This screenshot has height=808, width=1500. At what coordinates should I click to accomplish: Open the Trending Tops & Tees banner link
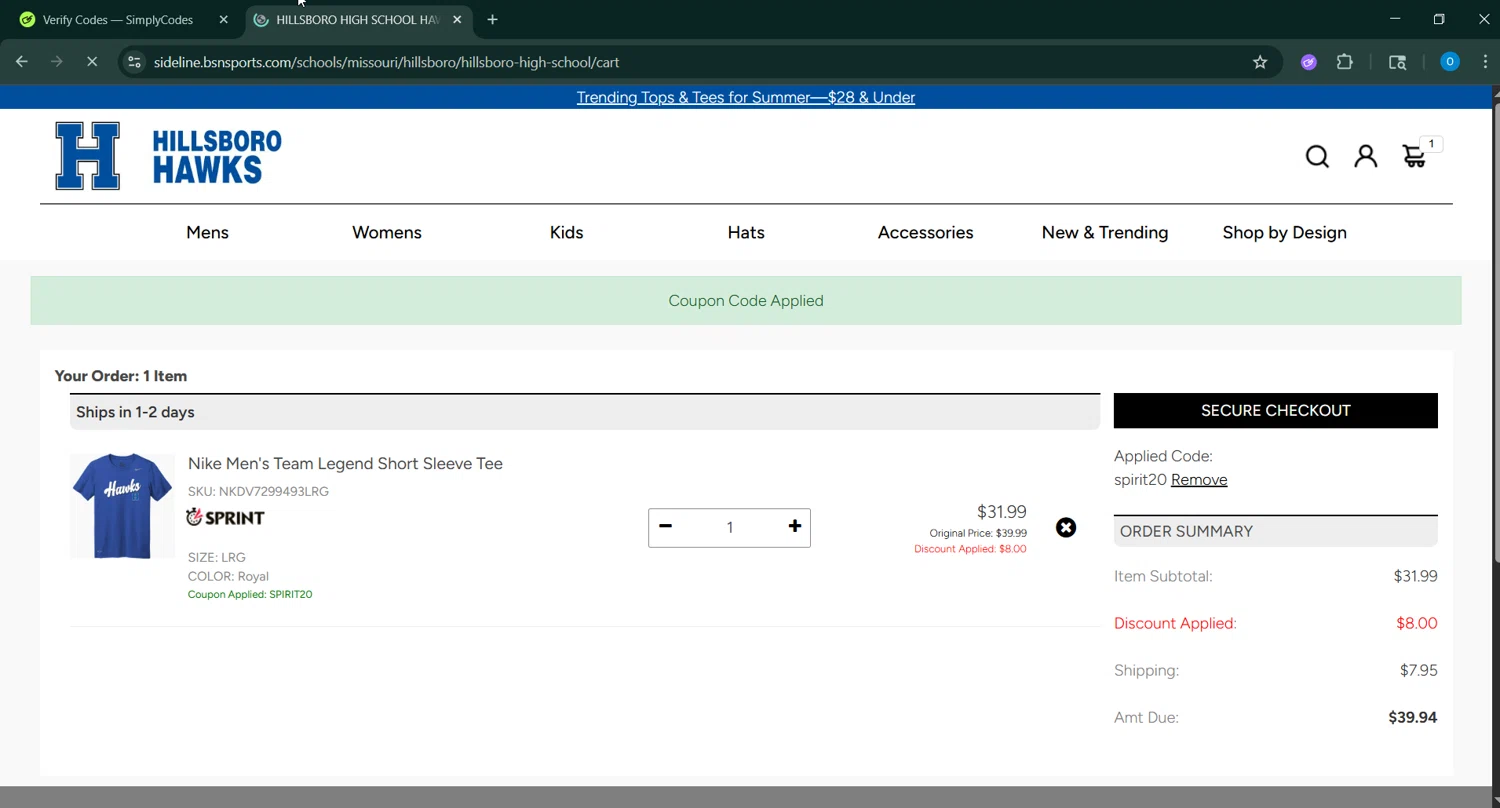coord(745,97)
